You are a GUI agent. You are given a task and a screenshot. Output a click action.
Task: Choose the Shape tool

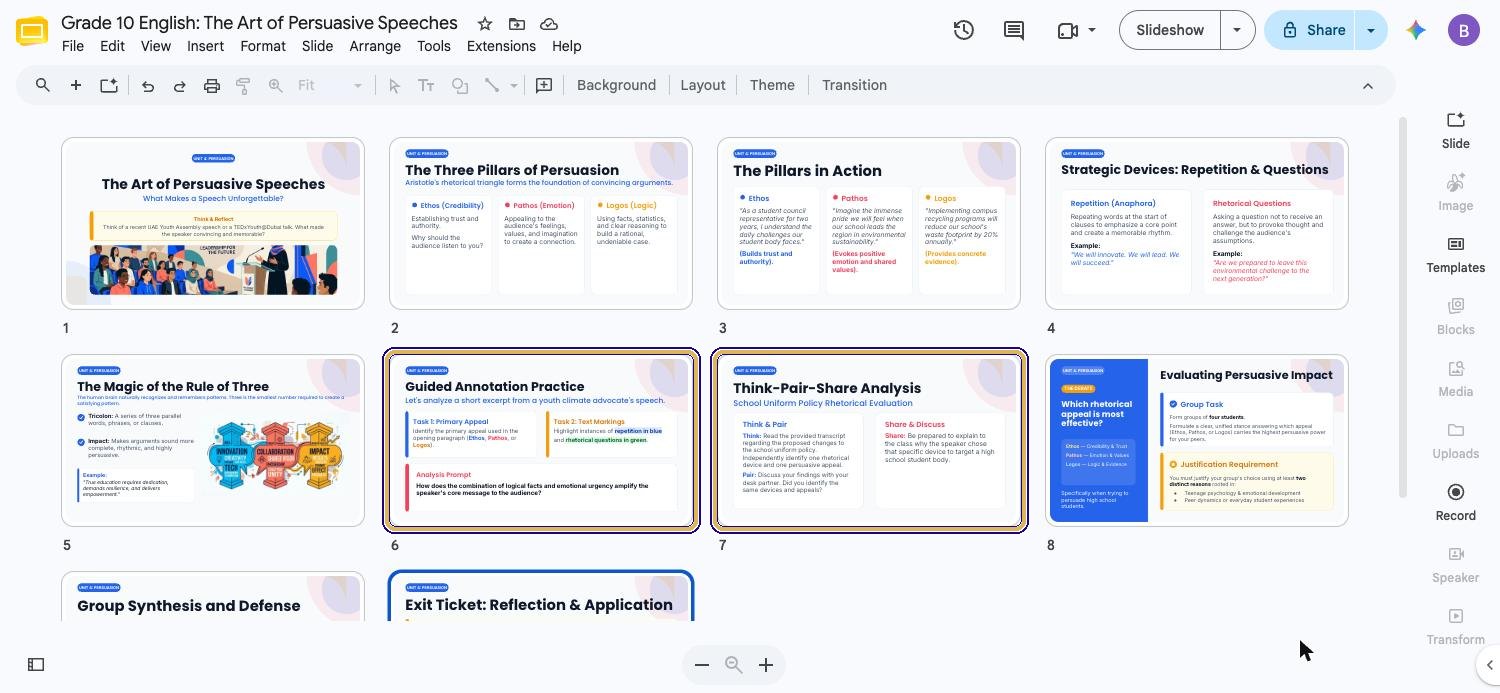pos(459,85)
